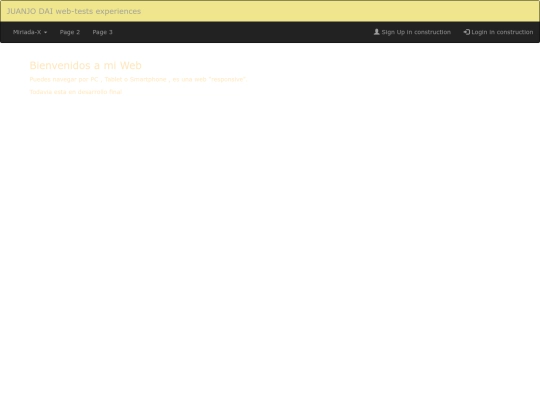Viewport: 540px width, 405px height.
Task: Open Login in construction link
Action: 498,32
